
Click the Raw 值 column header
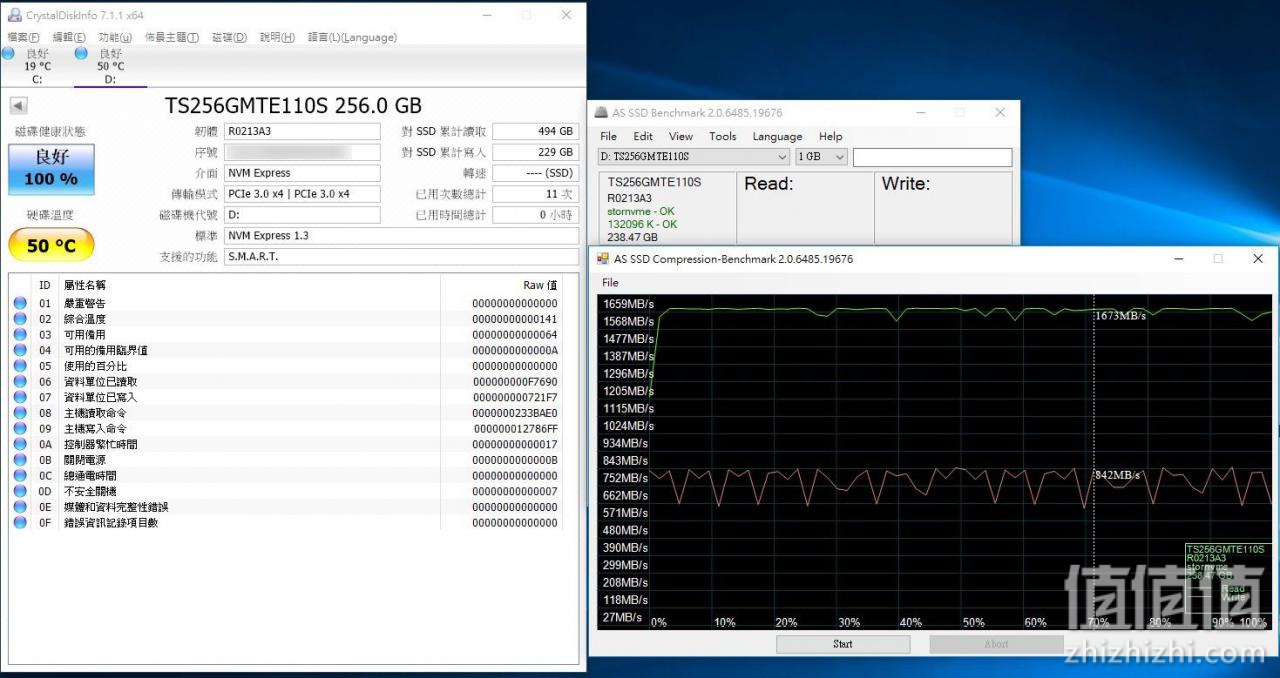click(540, 285)
